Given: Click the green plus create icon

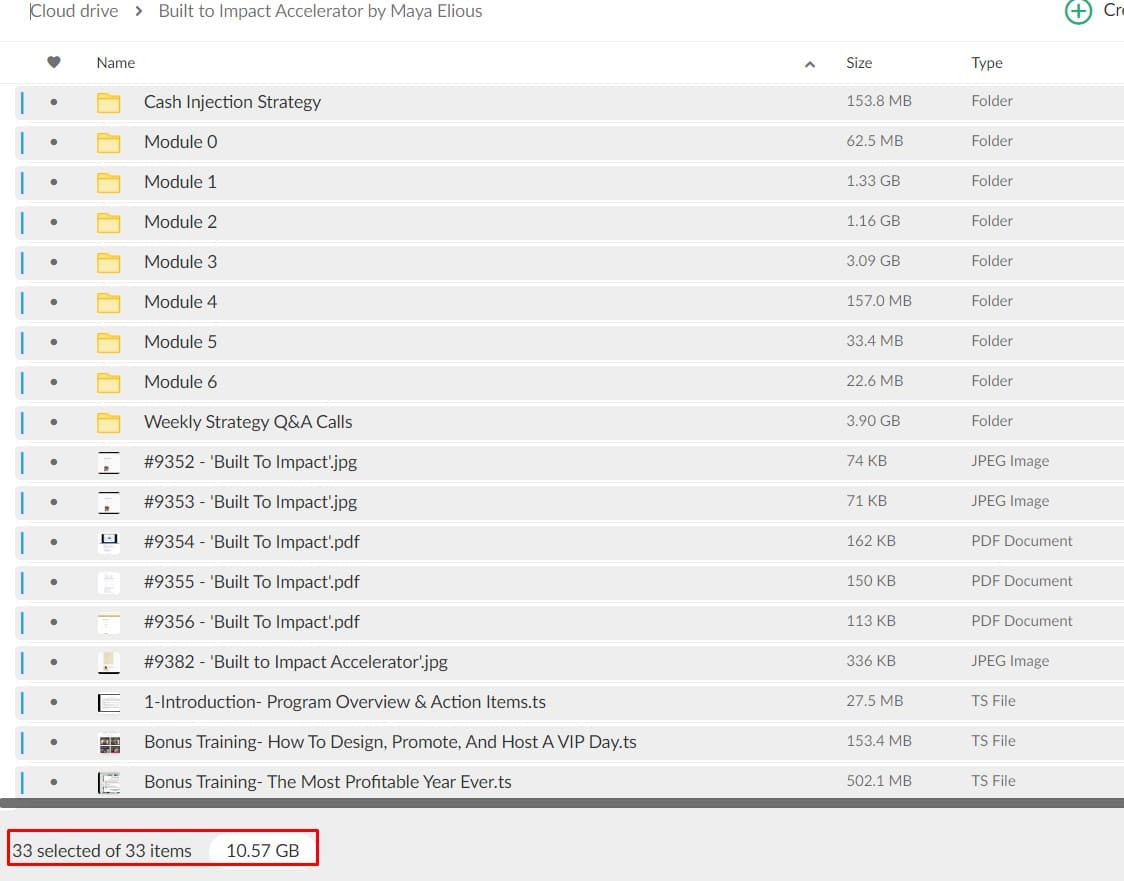Looking at the screenshot, I should pyautogui.click(x=1078, y=12).
